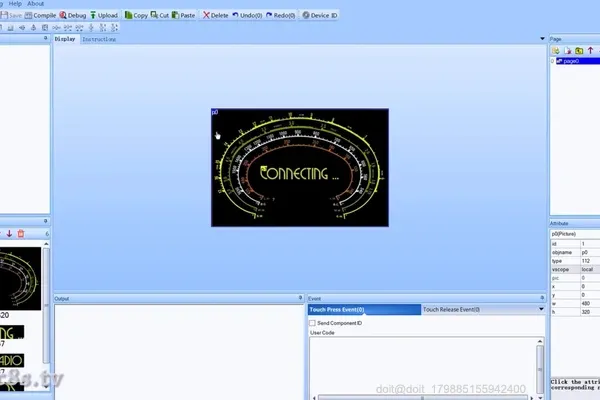Click the User Code vertical scrollbar thumb
Image resolution: width=600 pixels, height=400 pixels.
[540, 369]
